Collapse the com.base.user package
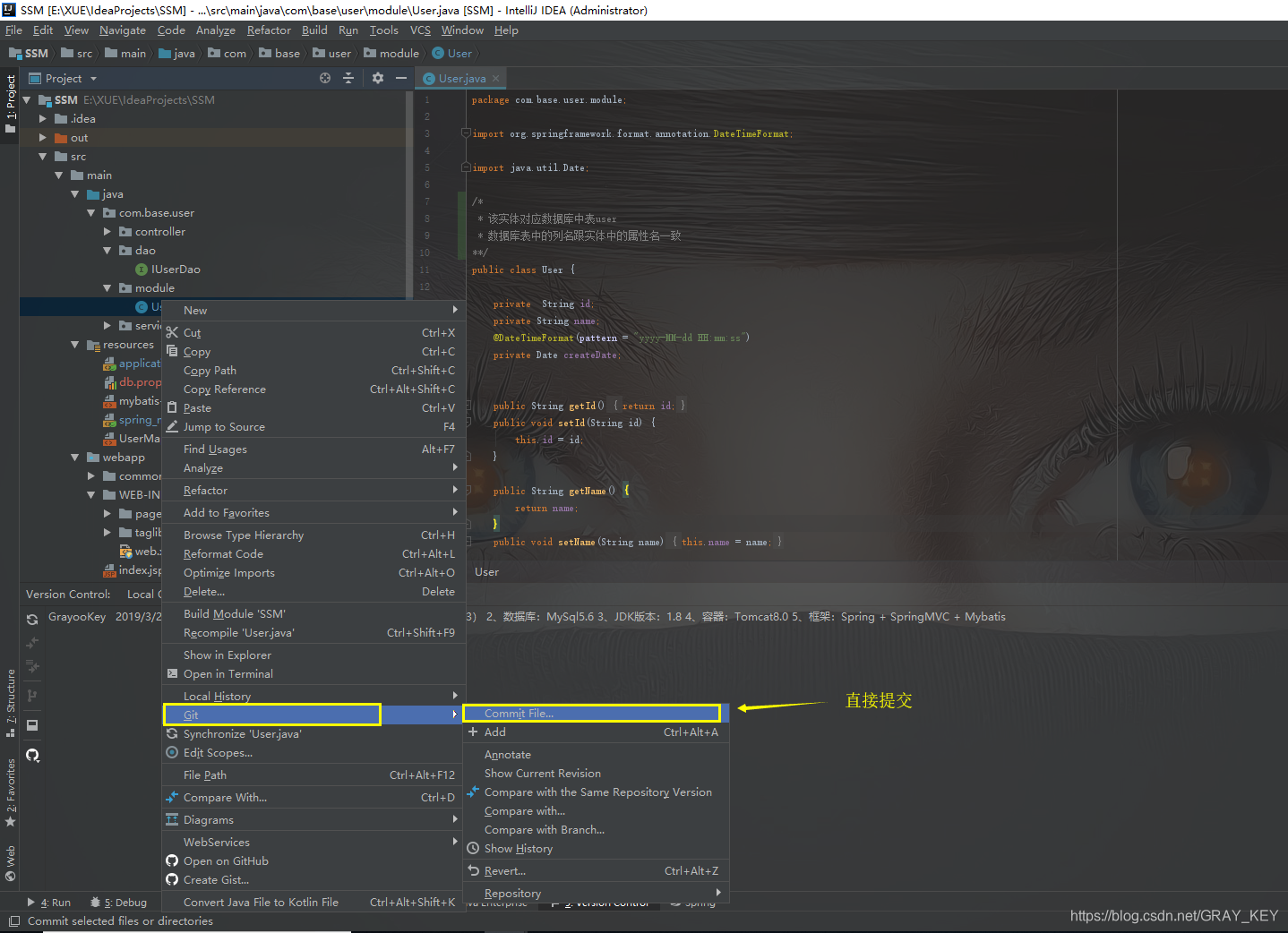This screenshot has height=933, width=1288. [x=90, y=212]
